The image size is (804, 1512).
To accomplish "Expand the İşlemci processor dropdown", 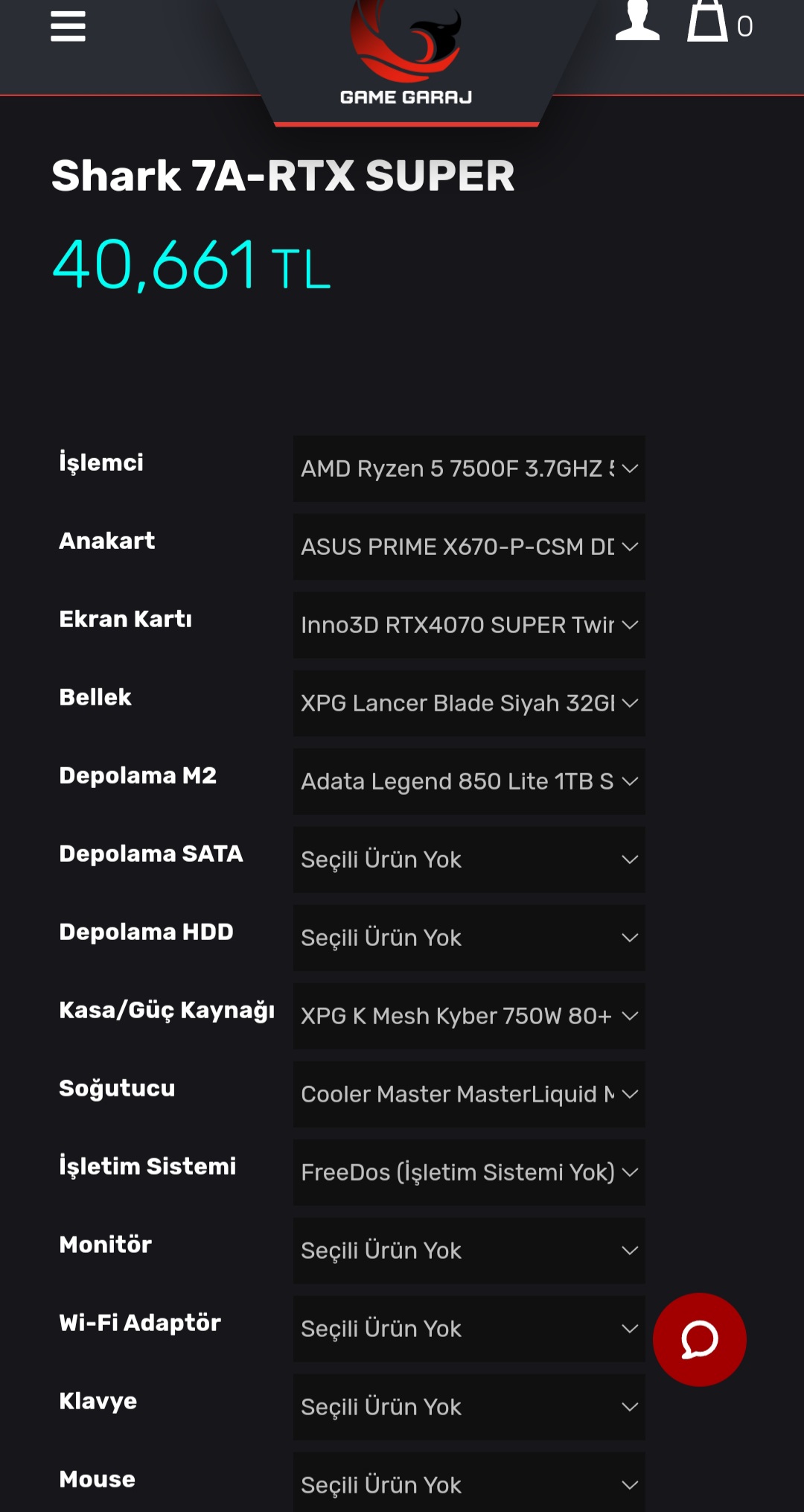I will tap(469, 468).
